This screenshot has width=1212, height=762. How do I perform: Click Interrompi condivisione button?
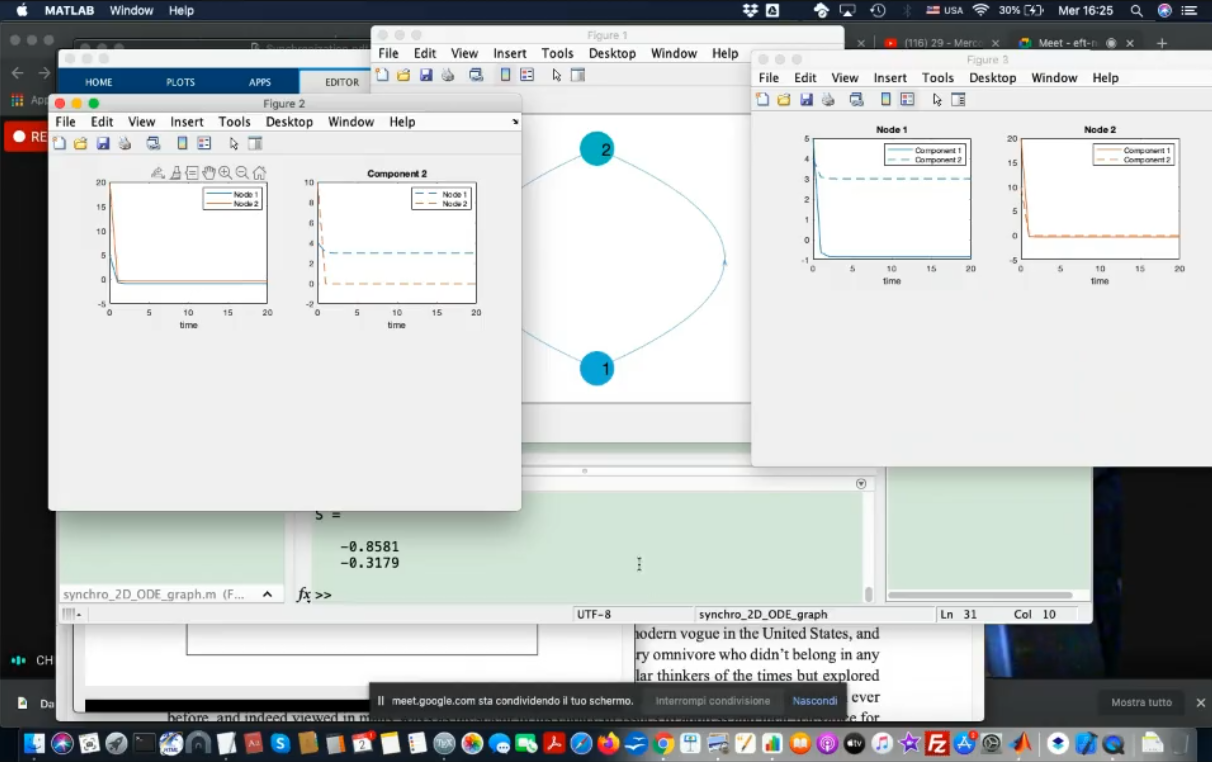tap(712, 701)
